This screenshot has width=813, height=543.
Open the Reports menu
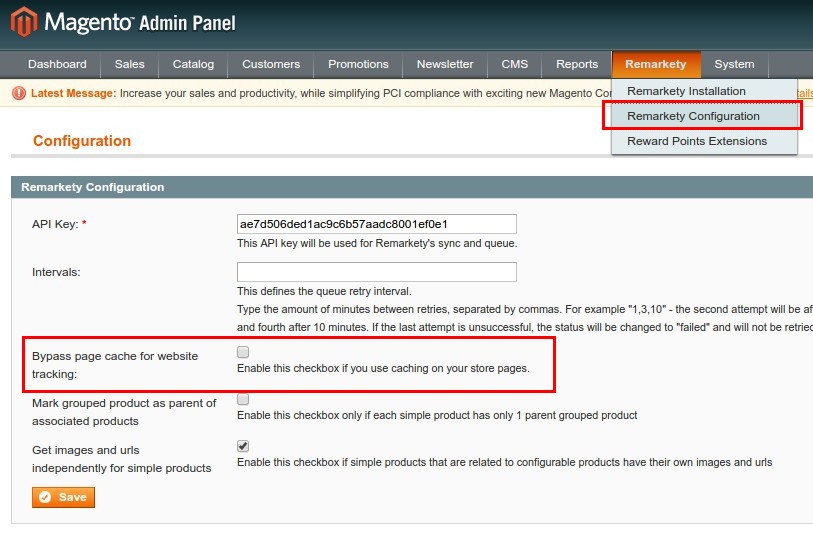(x=577, y=64)
